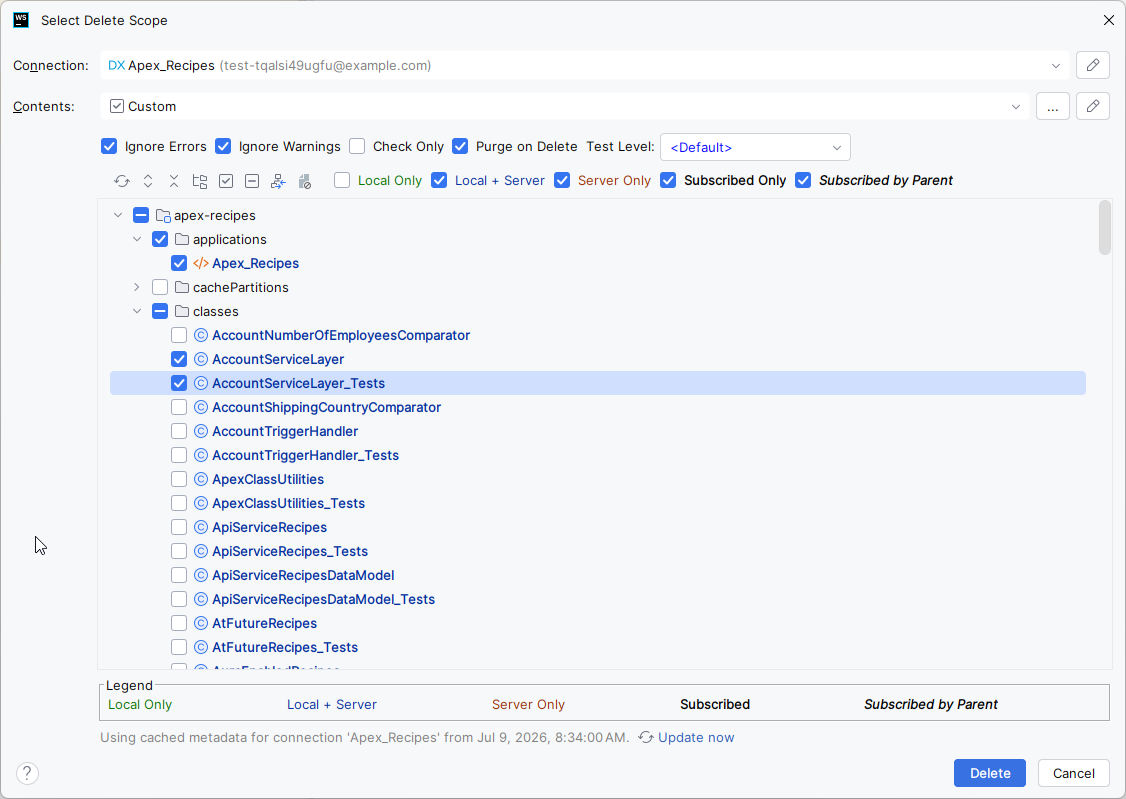
Task: Check the cachePartitions folder checkbox
Action: pyautogui.click(x=160, y=287)
